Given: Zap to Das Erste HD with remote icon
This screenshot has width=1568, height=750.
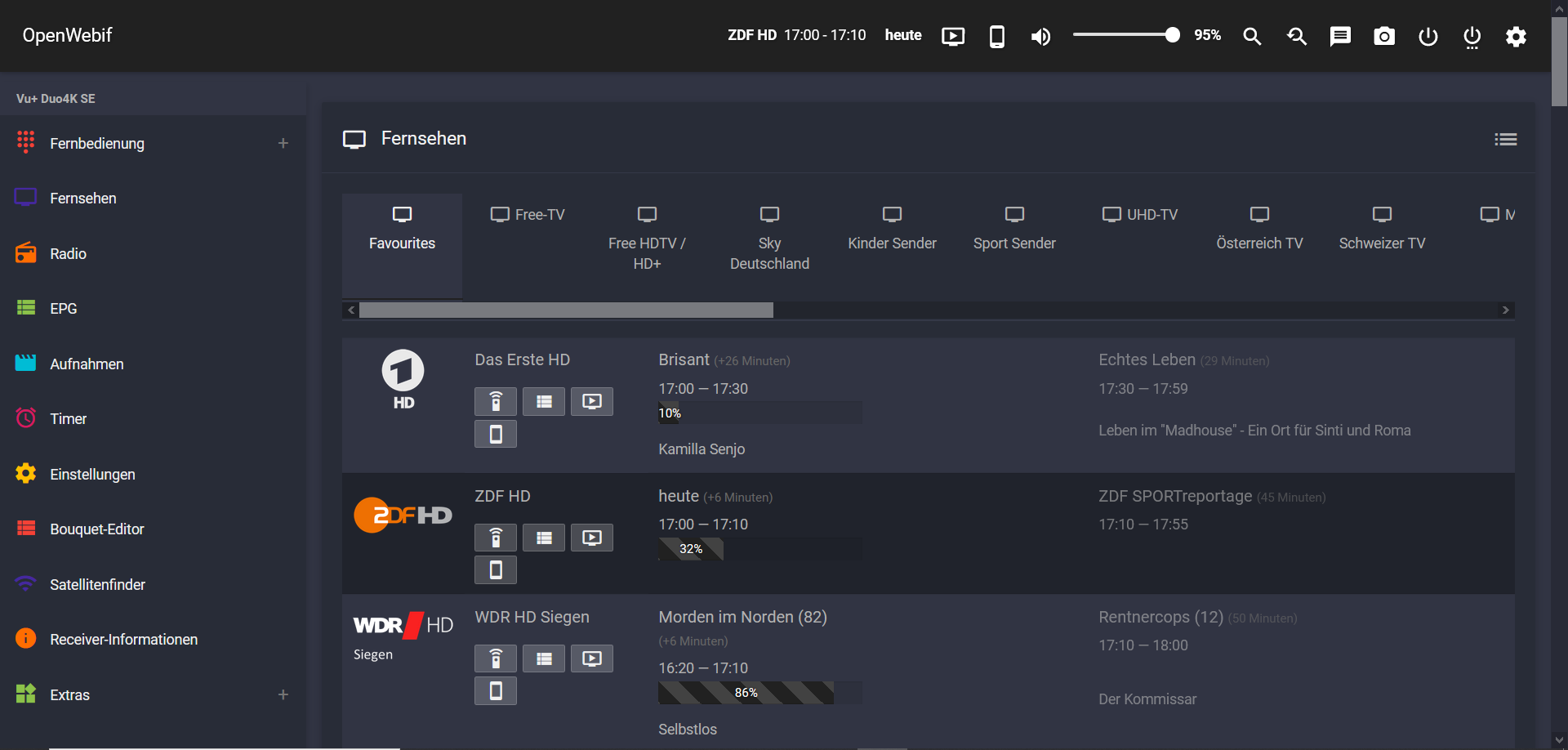Looking at the screenshot, I should (x=495, y=401).
